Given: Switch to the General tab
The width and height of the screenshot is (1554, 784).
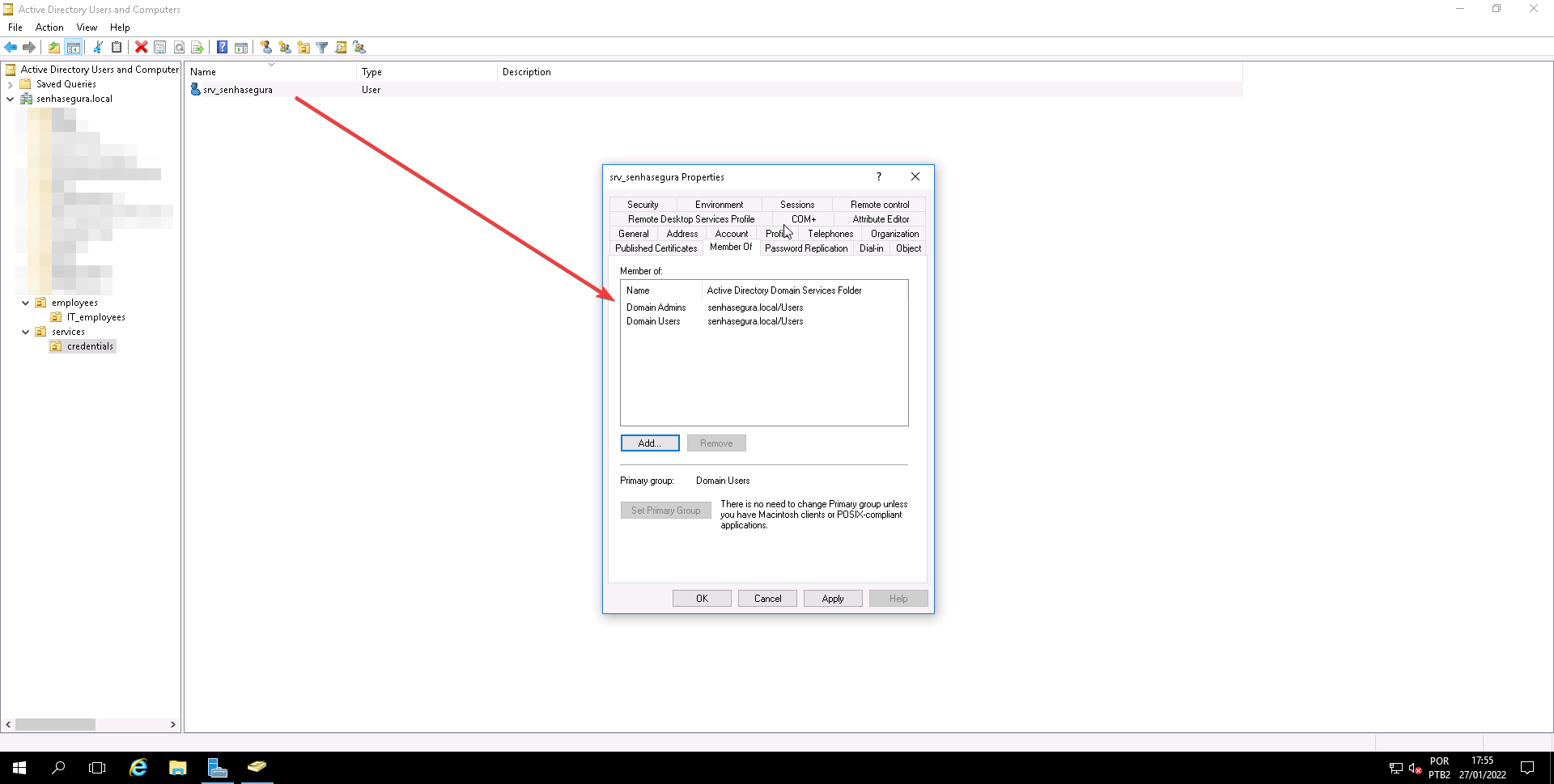Looking at the screenshot, I should pos(634,234).
